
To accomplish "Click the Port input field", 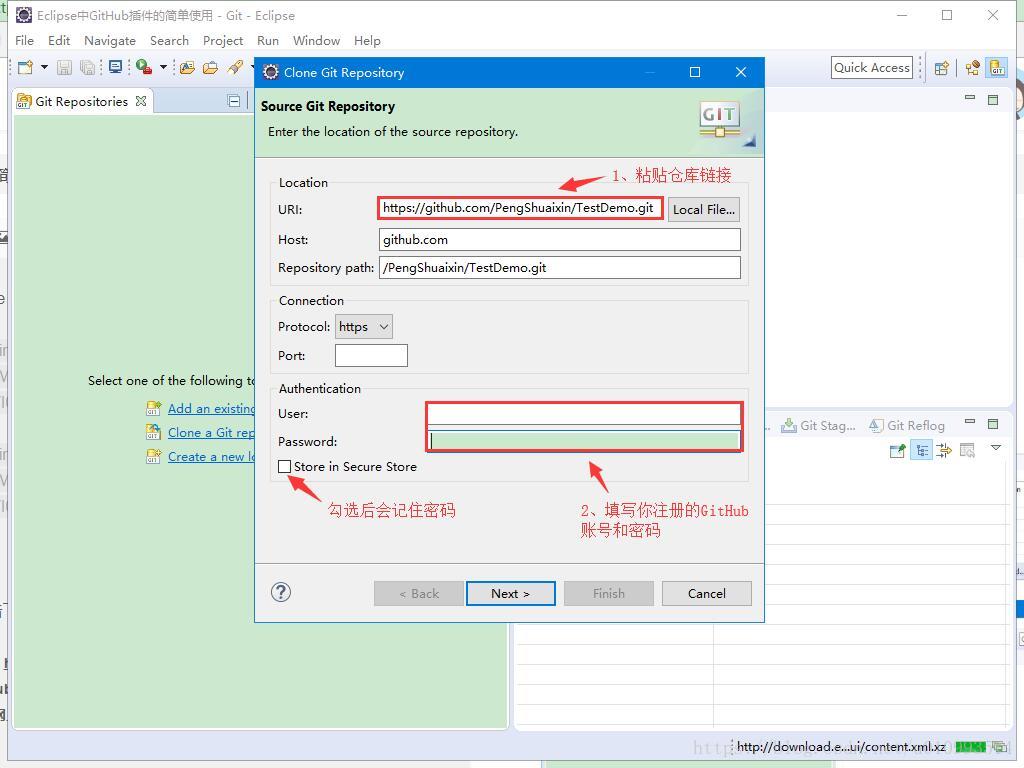I will [x=371, y=355].
